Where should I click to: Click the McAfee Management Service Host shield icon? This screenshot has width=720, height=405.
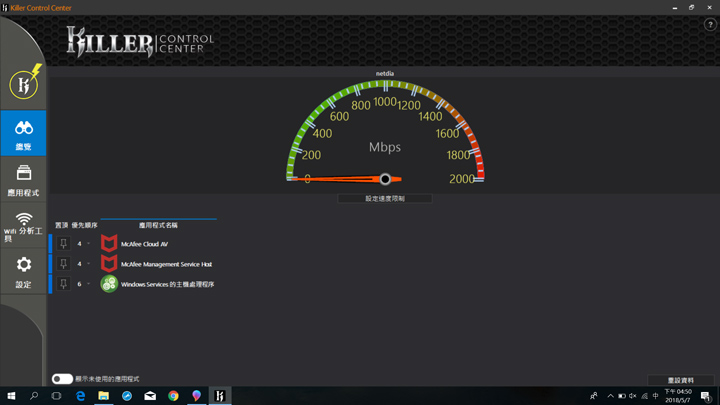pyautogui.click(x=109, y=264)
